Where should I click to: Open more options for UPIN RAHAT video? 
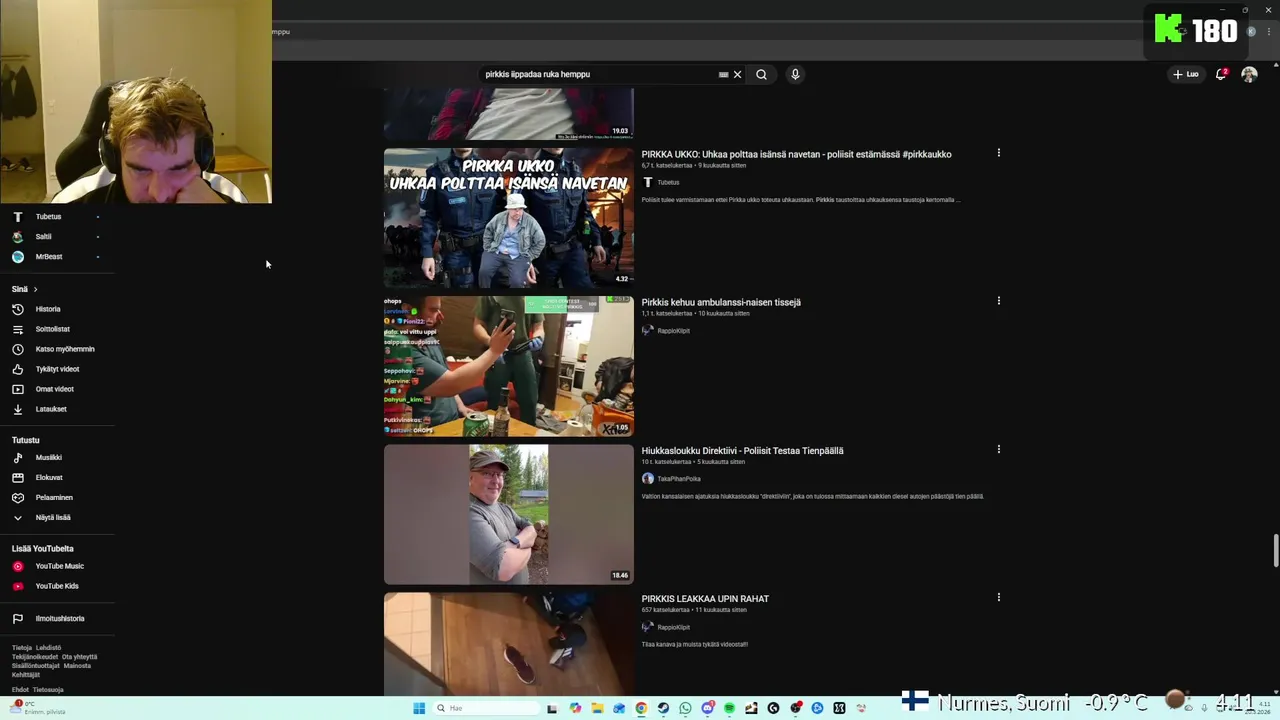(998, 598)
